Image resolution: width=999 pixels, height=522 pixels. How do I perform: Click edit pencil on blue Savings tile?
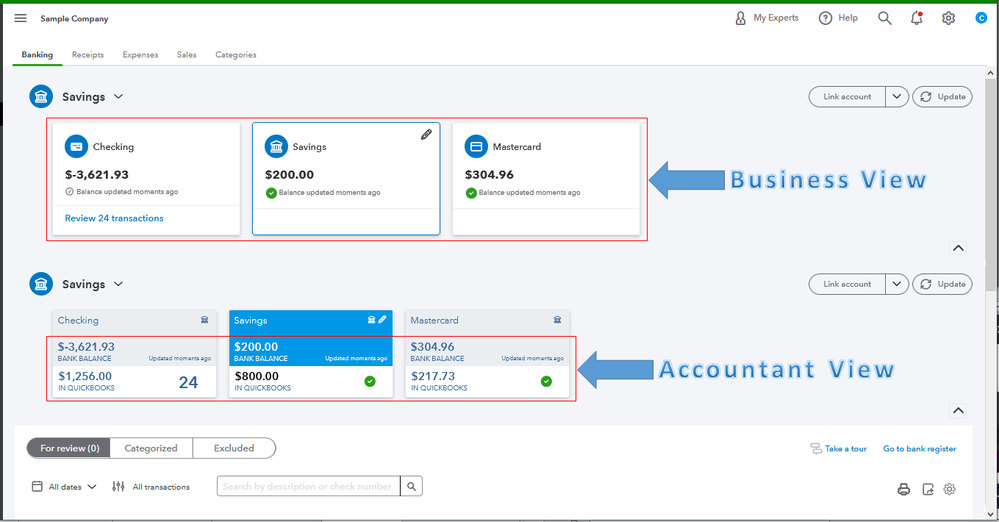(x=382, y=320)
